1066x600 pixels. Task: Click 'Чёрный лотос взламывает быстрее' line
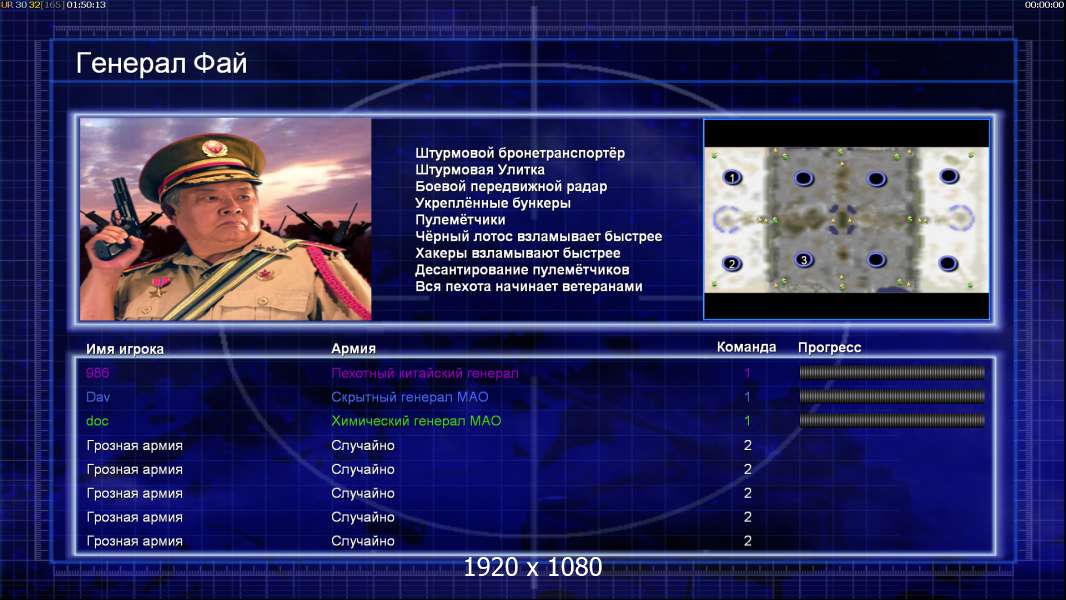click(x=538, y=236)
